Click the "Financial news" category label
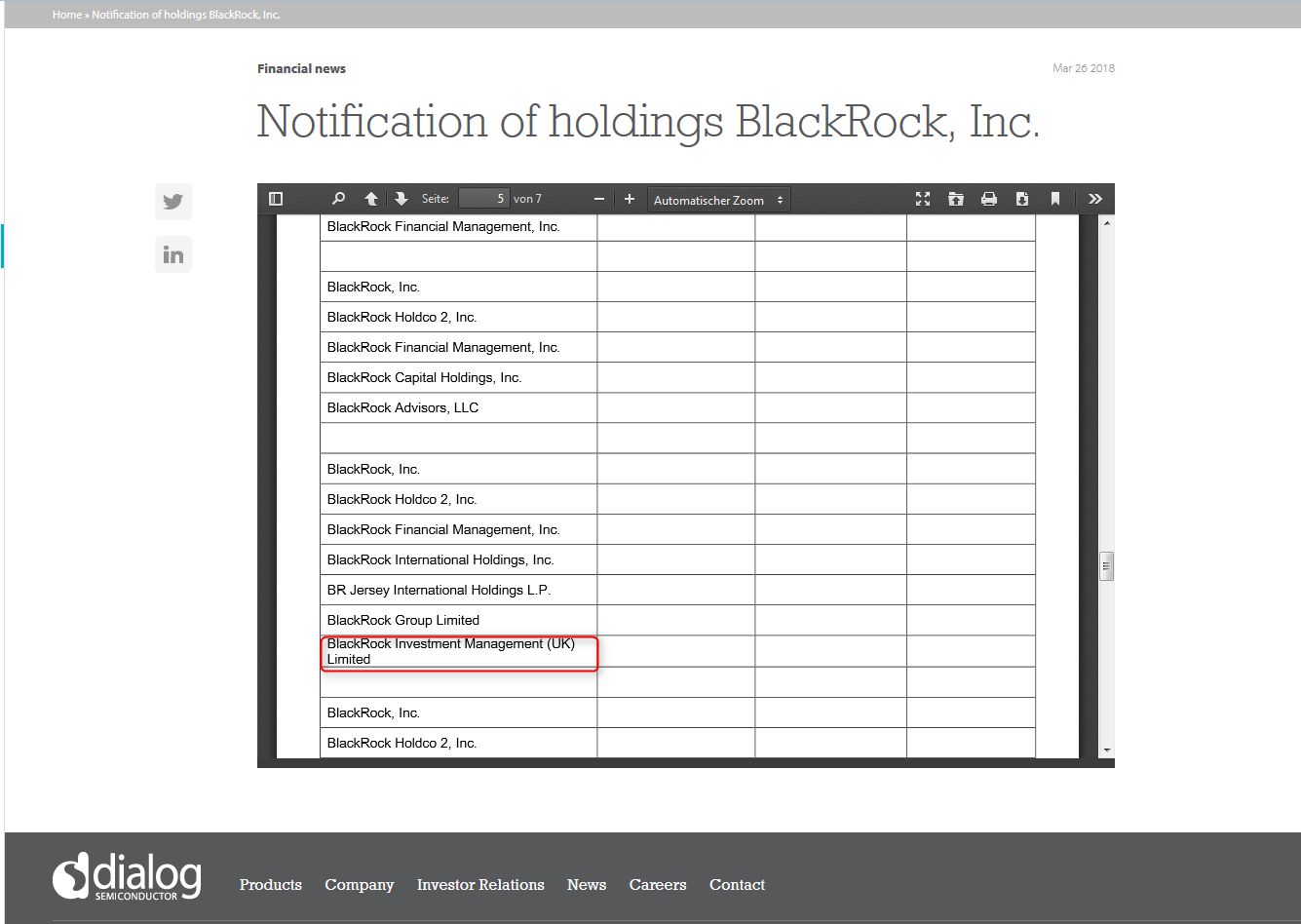The height and width of the screenshot is (924, 1301). [x=301, y=68]
